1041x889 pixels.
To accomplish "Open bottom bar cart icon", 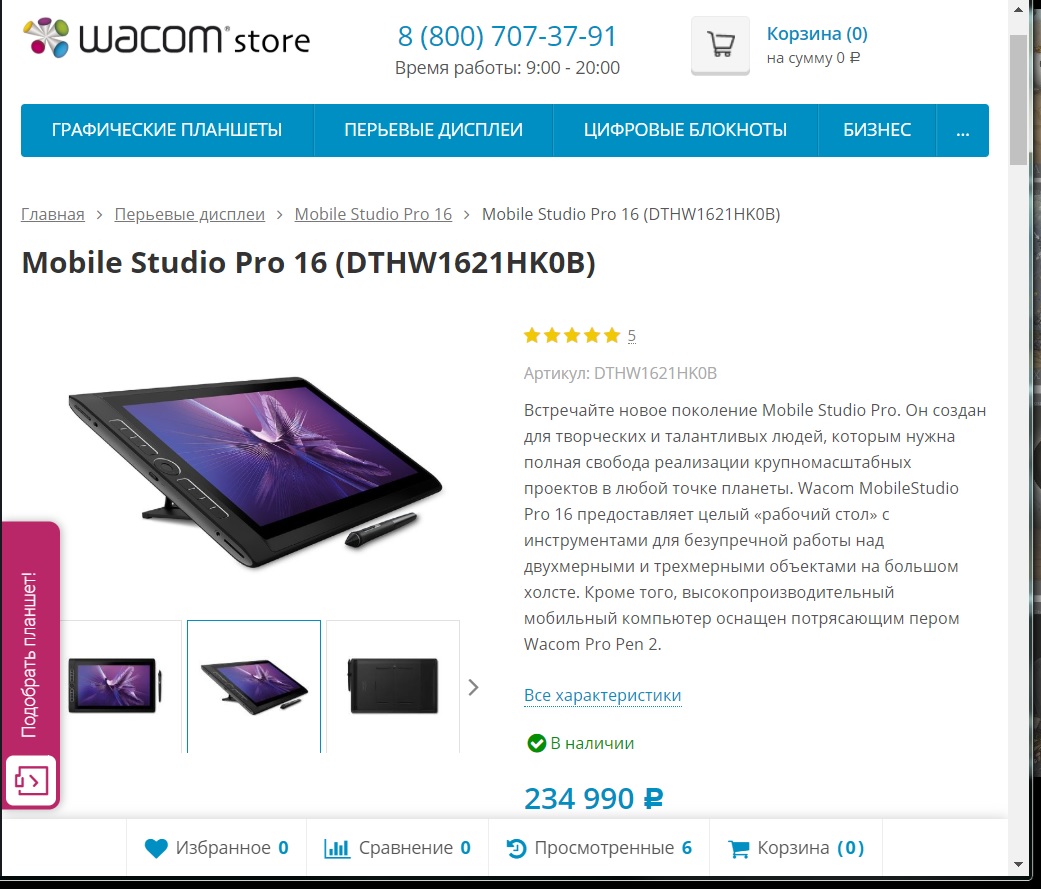I will tap(738, 849).
